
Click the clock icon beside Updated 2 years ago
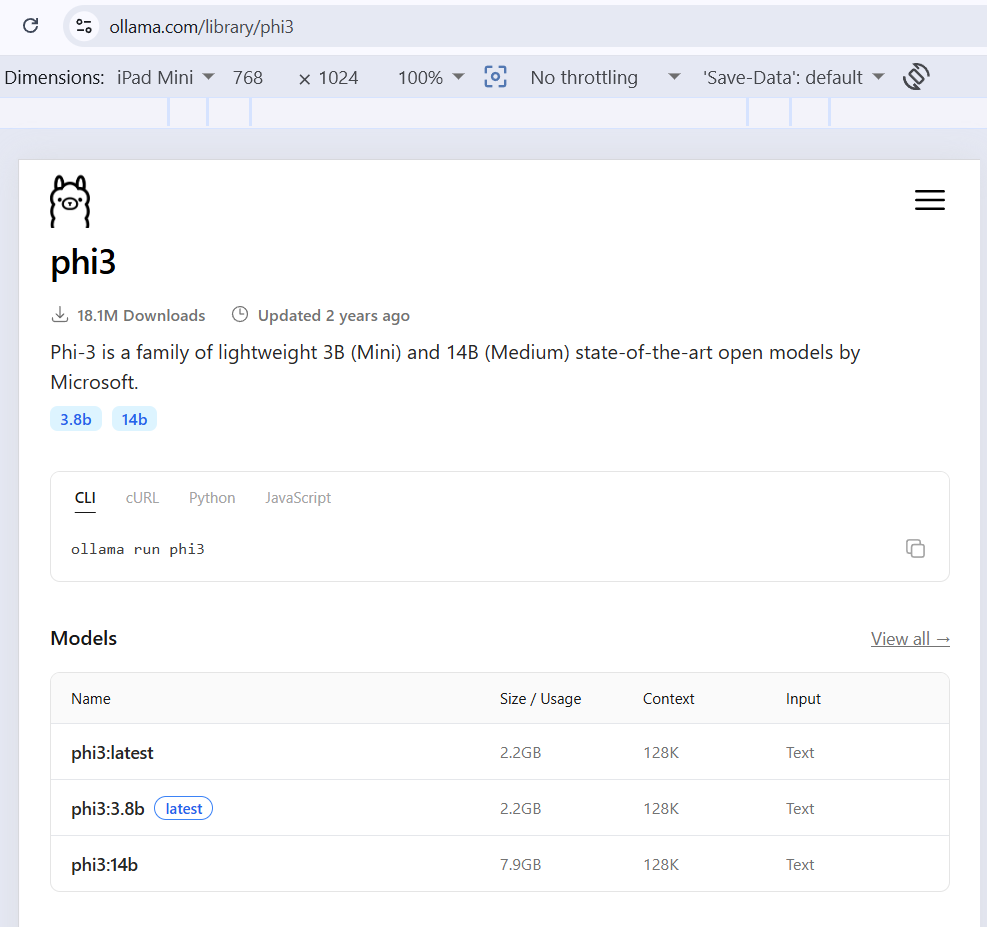coord(240,314)
